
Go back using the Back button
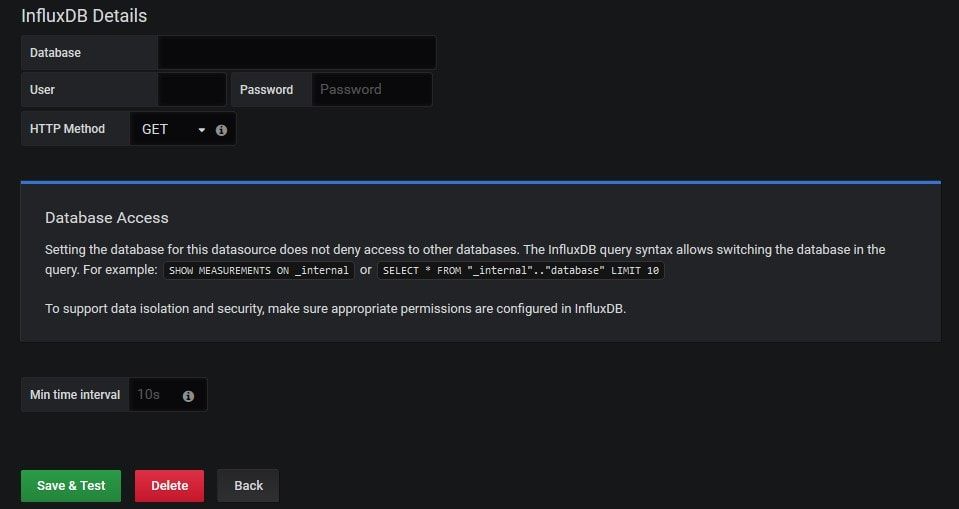click(248, 486)
